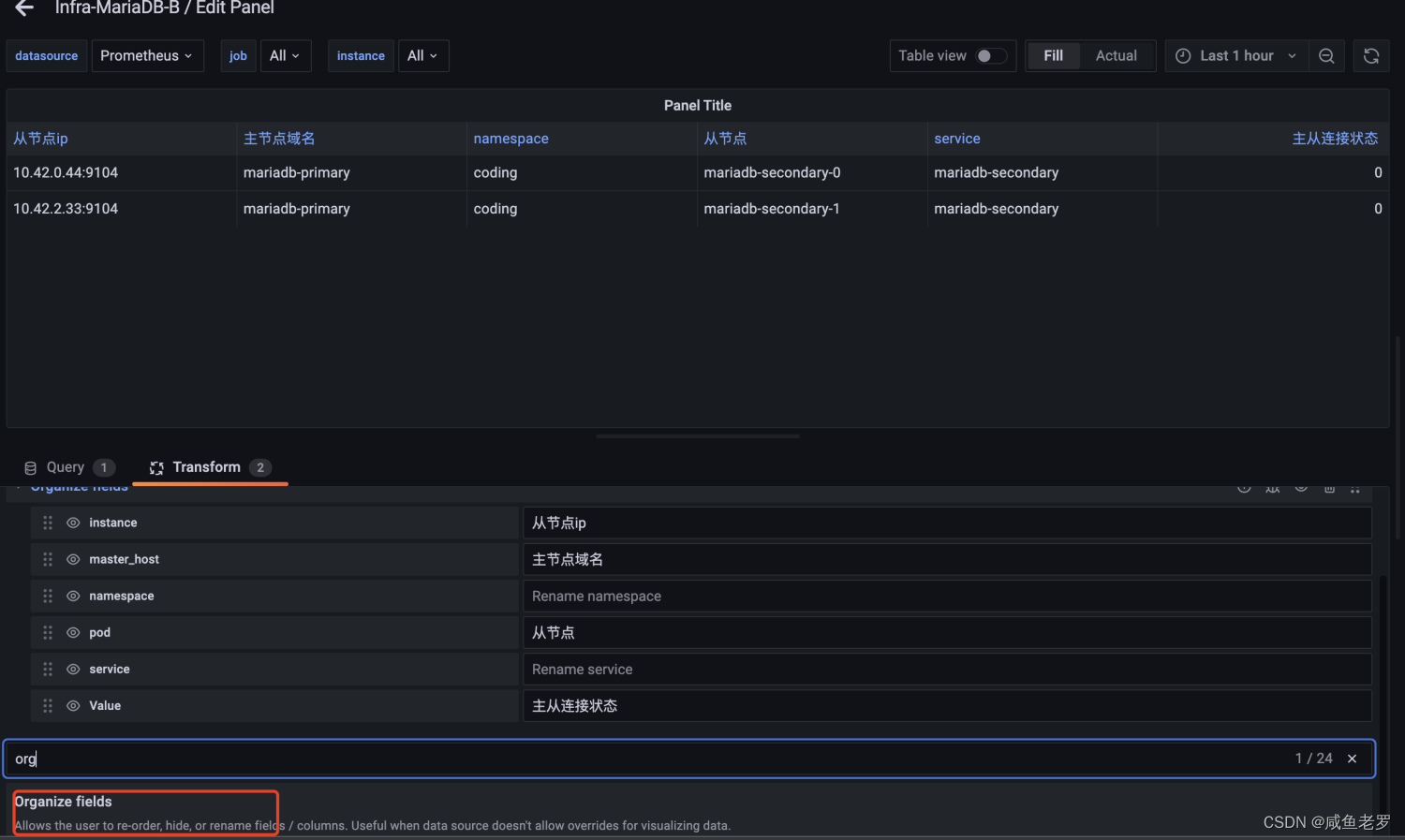Click the 1 / 24 search result counter
The height and width of the screenshot is (840, 1405).
coord(1314,759)
